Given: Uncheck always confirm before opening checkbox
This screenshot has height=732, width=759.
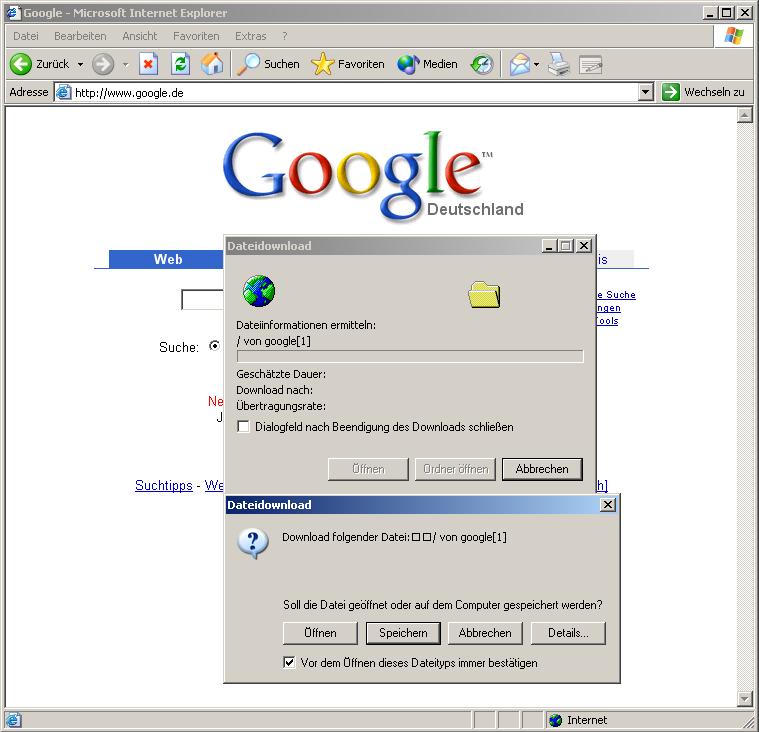Looking at the screenshot, I should pos(289,662).
